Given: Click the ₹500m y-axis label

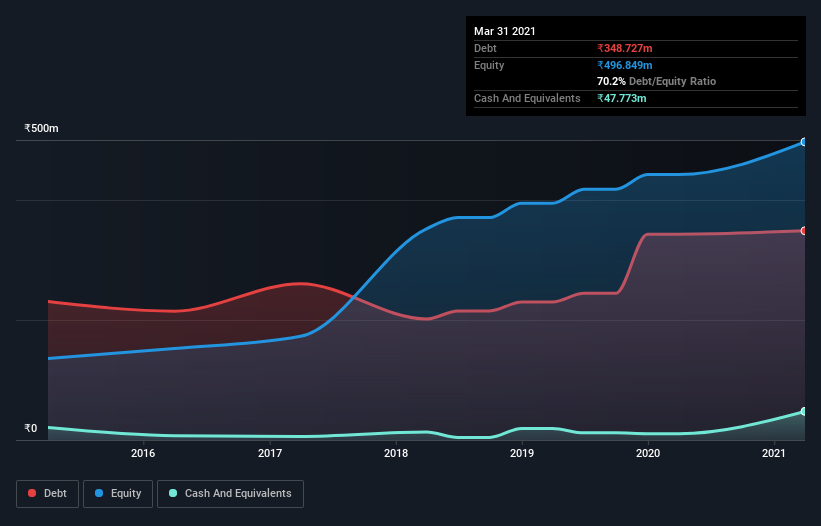Looking at the screenshot, I should pyautogui.click(x=41, y=128).
